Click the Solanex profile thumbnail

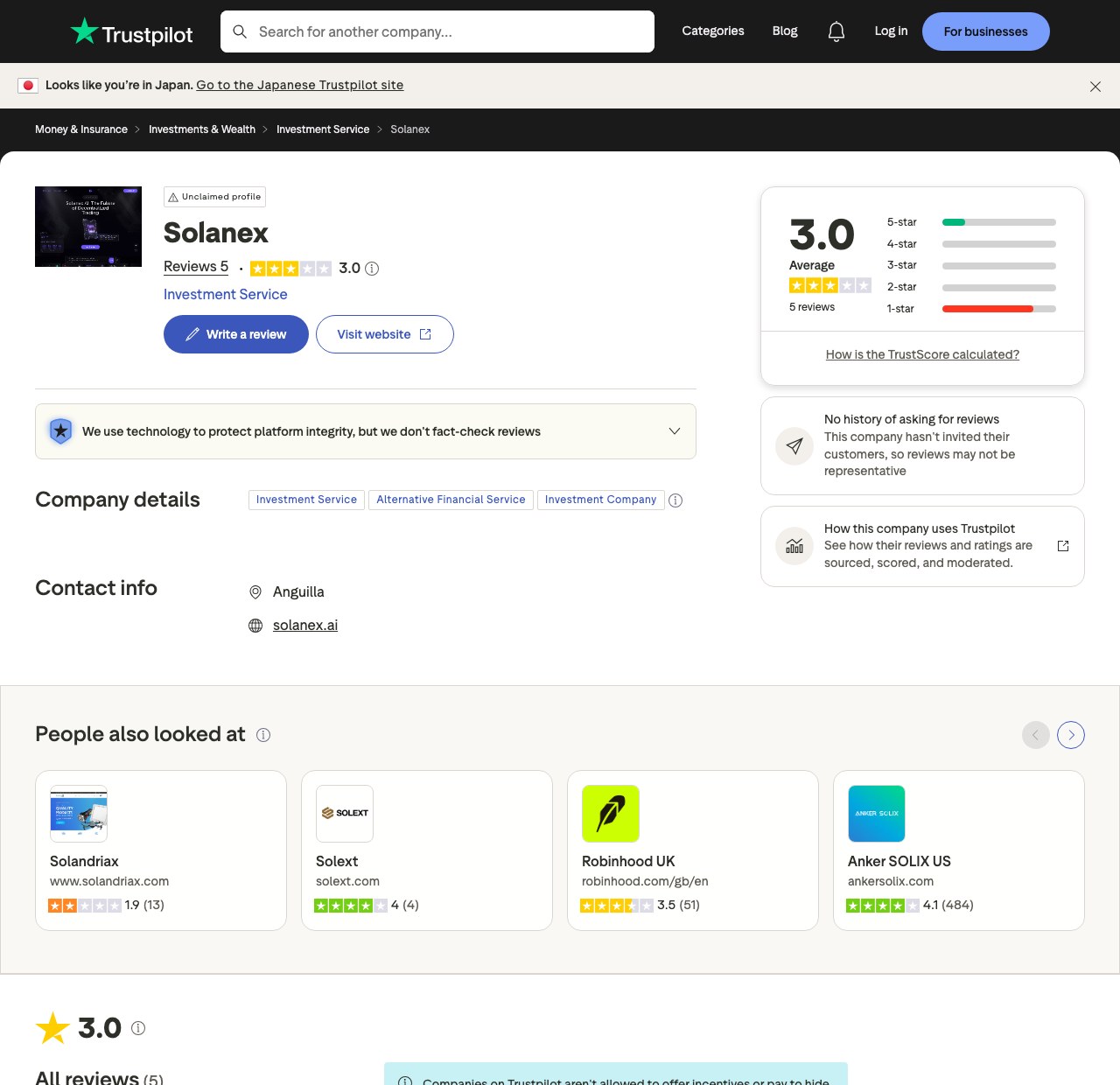pos(88,227)
